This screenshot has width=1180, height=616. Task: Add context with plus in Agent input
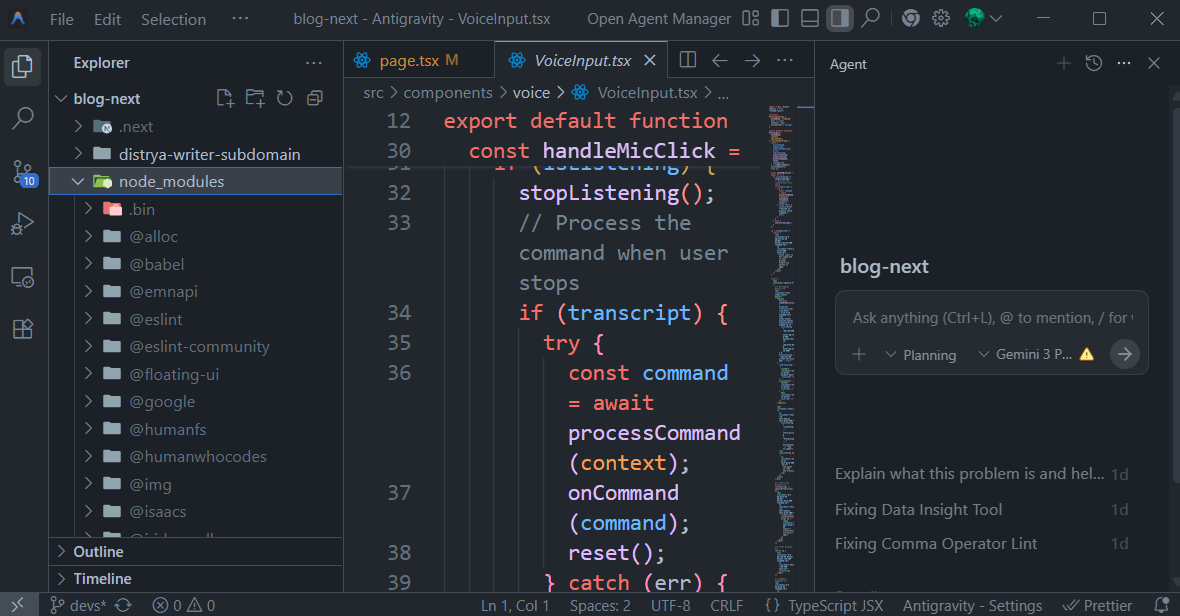point(859,354)
